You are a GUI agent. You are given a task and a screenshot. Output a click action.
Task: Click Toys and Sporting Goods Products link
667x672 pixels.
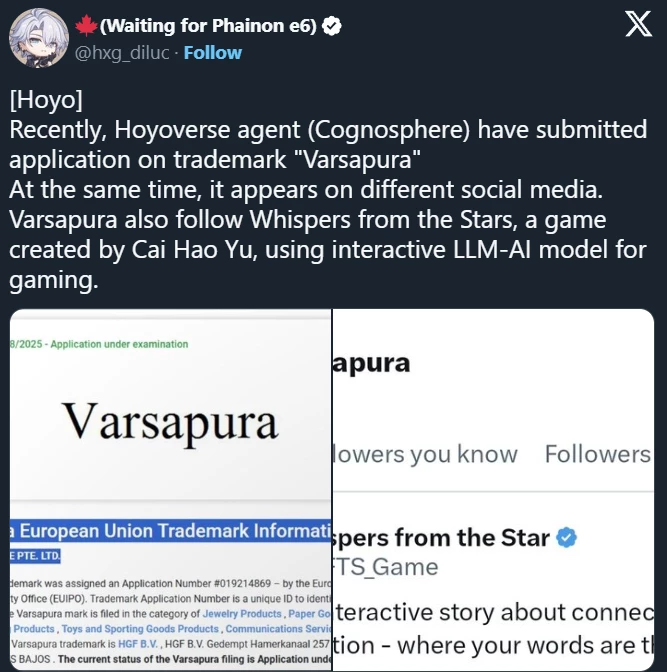click(140, 629)
